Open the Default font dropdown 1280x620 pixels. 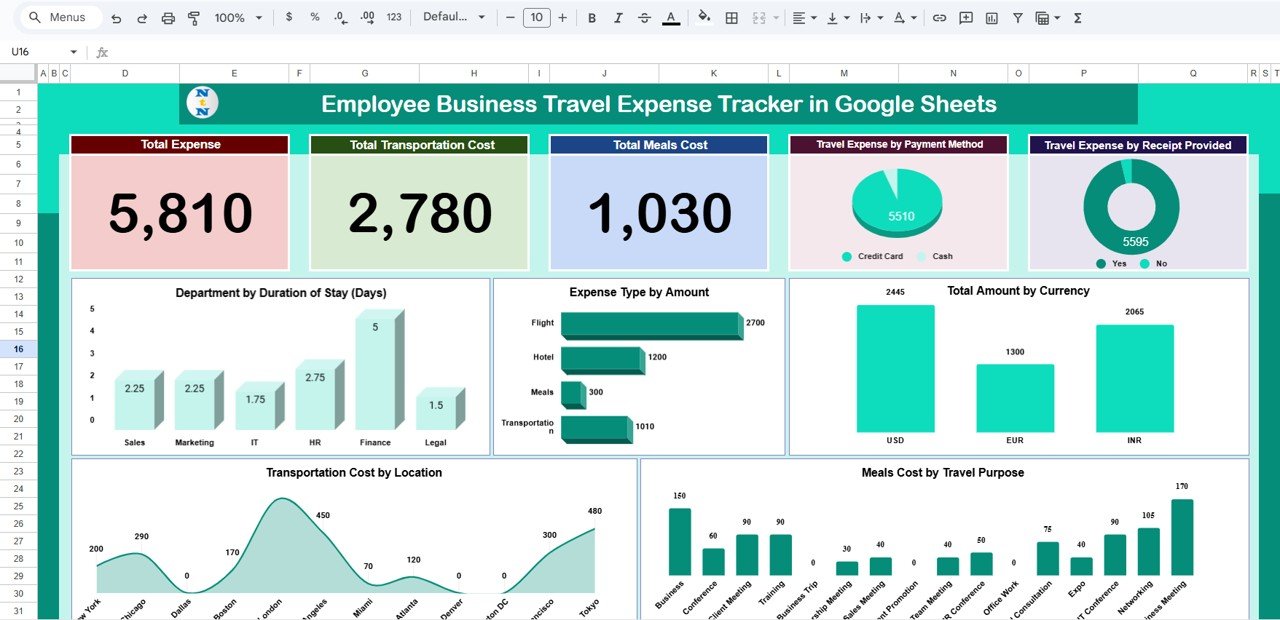454,18
